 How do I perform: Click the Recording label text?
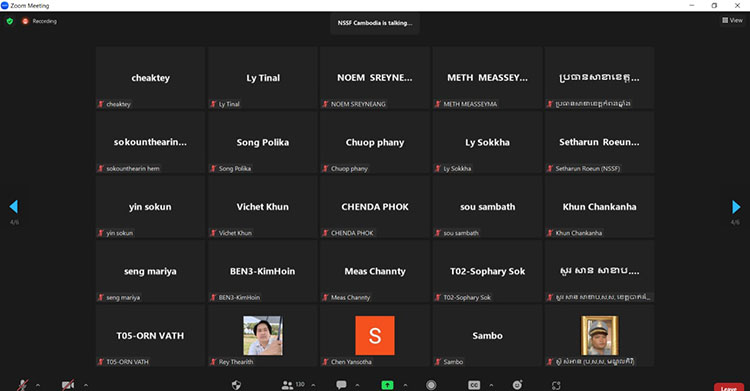[x=44, y=21]
